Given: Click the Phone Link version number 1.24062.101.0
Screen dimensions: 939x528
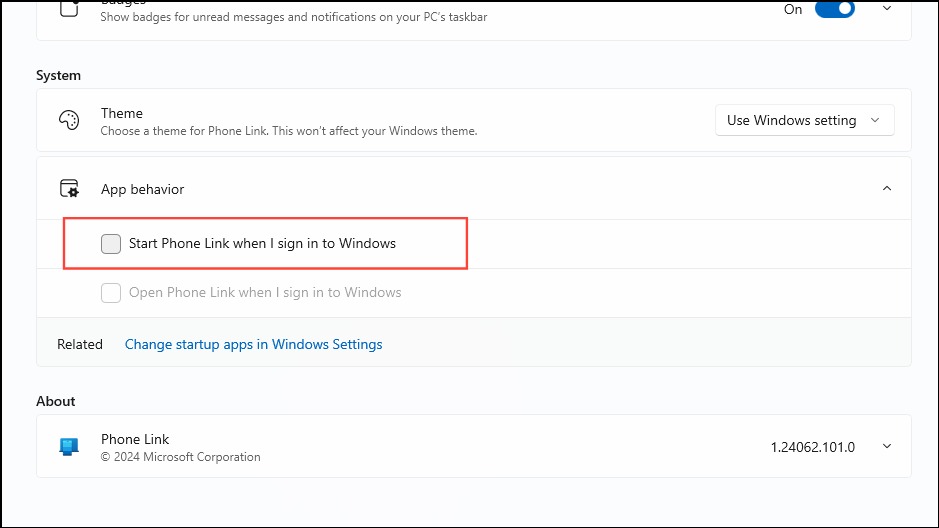Looking at the screenshot, I should coord(813,447).
